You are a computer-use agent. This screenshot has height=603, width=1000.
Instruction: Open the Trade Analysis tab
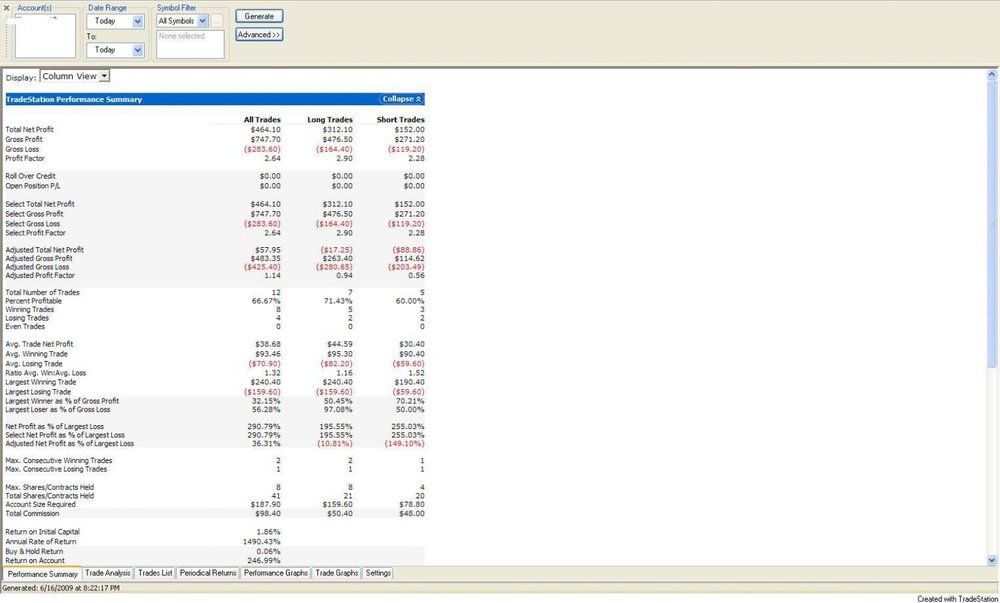point(108,573)
